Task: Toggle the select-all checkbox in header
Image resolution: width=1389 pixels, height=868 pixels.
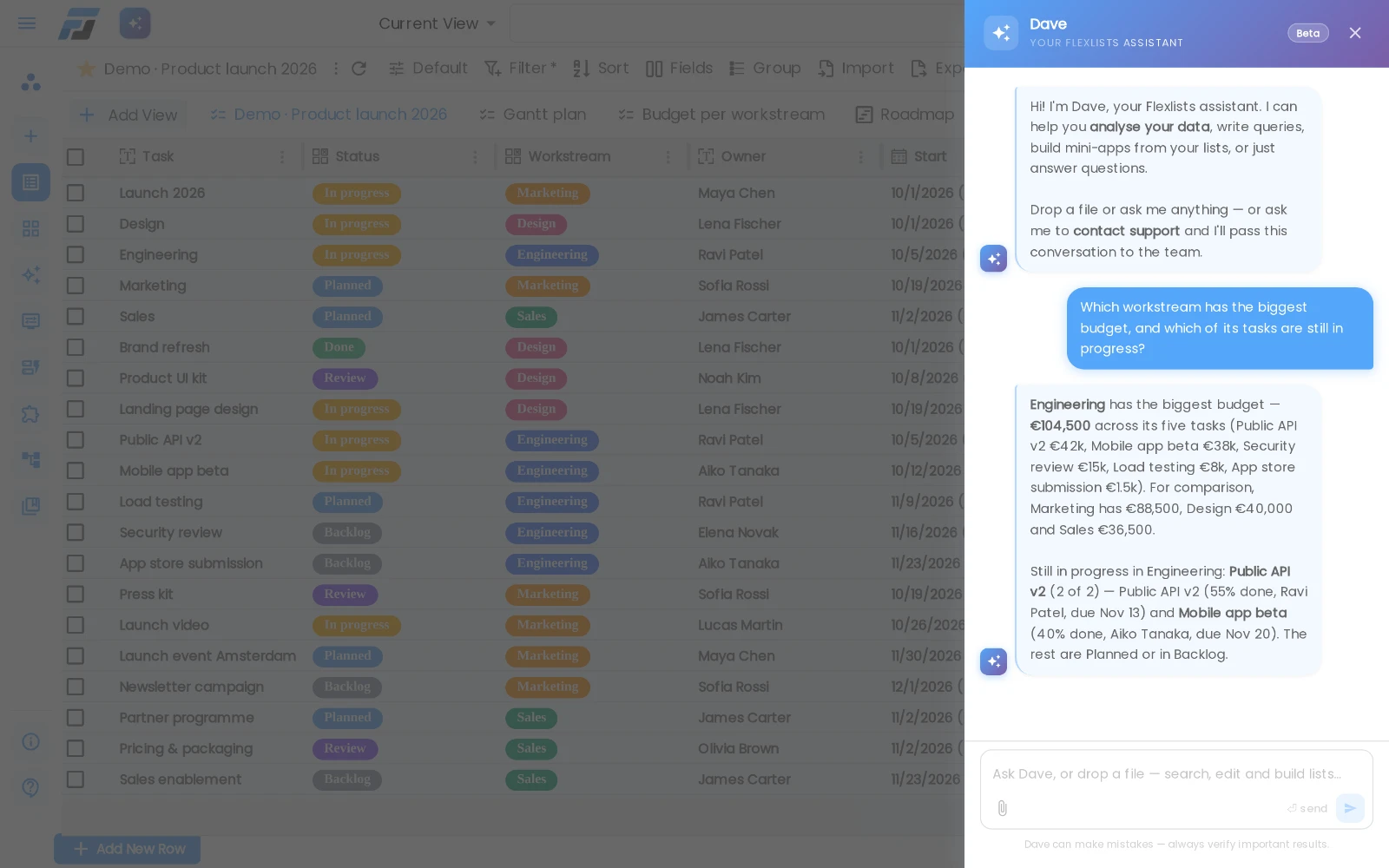Action: [x=76, y=157]
